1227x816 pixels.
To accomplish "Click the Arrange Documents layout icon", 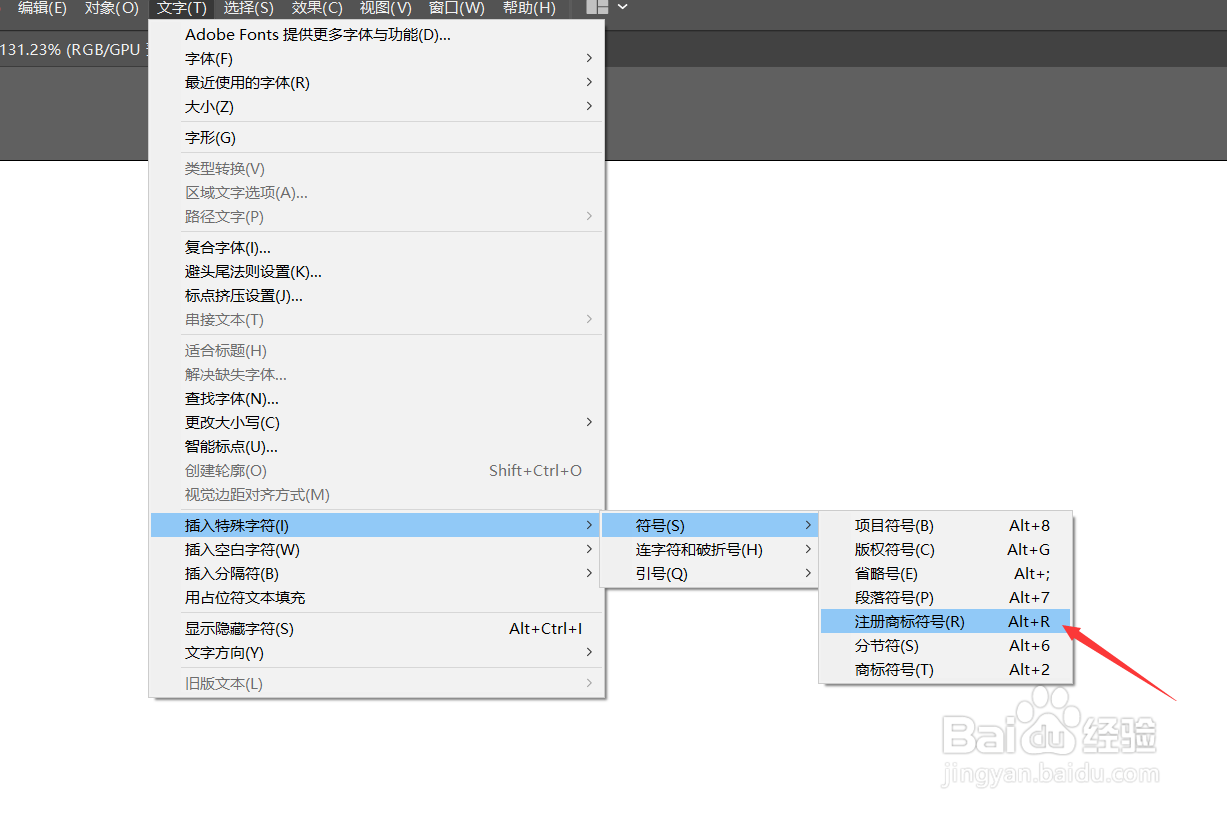I will 596,7.
